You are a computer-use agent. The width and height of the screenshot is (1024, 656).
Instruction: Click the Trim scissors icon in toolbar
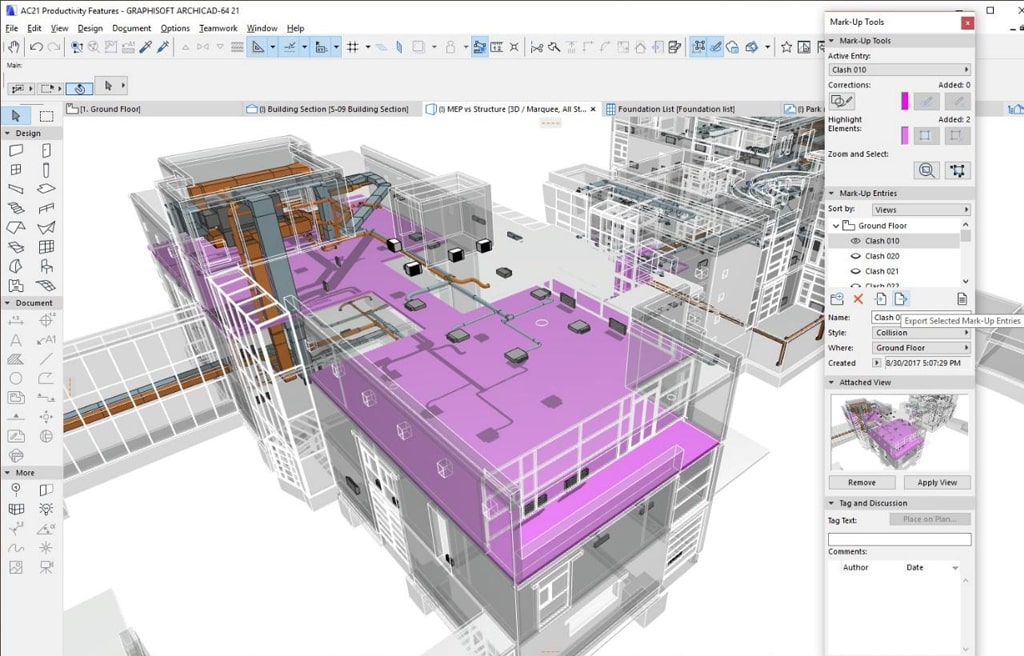pos(536,47)
